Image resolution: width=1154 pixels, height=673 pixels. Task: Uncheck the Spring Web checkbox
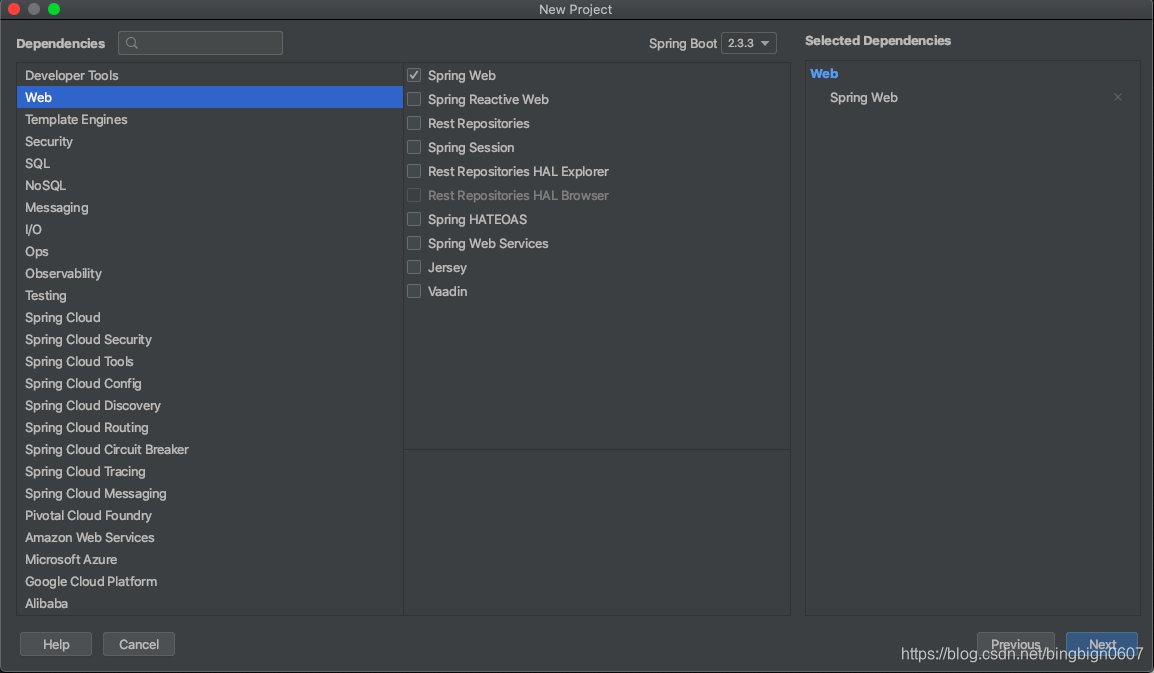(414, 75)
